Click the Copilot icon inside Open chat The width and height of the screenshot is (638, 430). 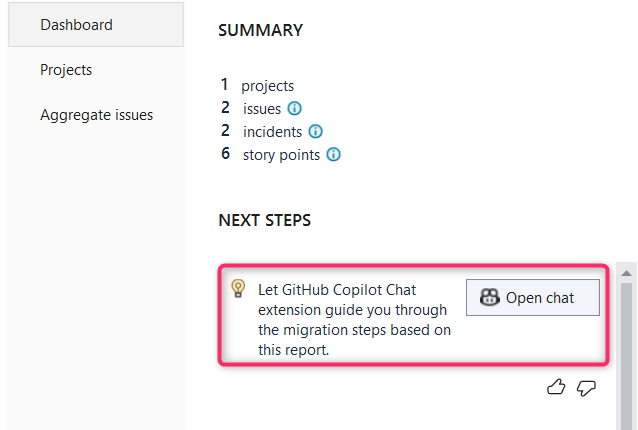(x=489, y=297)
